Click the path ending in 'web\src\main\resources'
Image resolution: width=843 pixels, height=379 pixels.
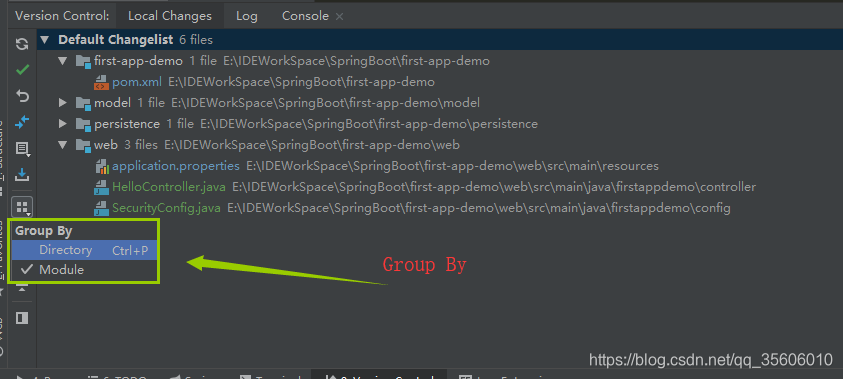453,166
